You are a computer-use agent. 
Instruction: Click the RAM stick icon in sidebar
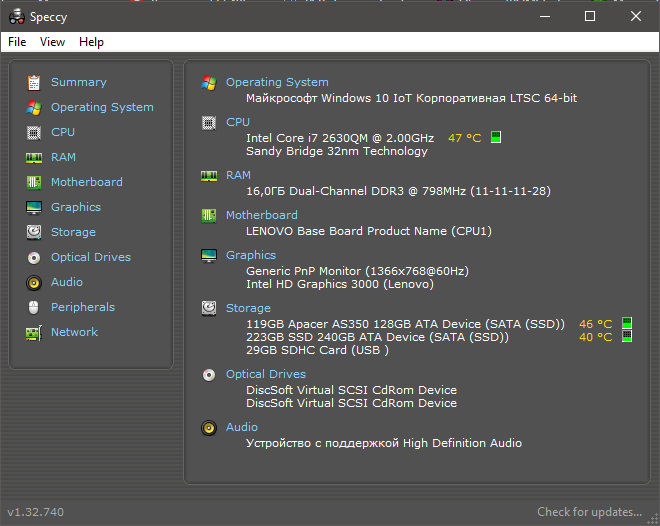34,157
